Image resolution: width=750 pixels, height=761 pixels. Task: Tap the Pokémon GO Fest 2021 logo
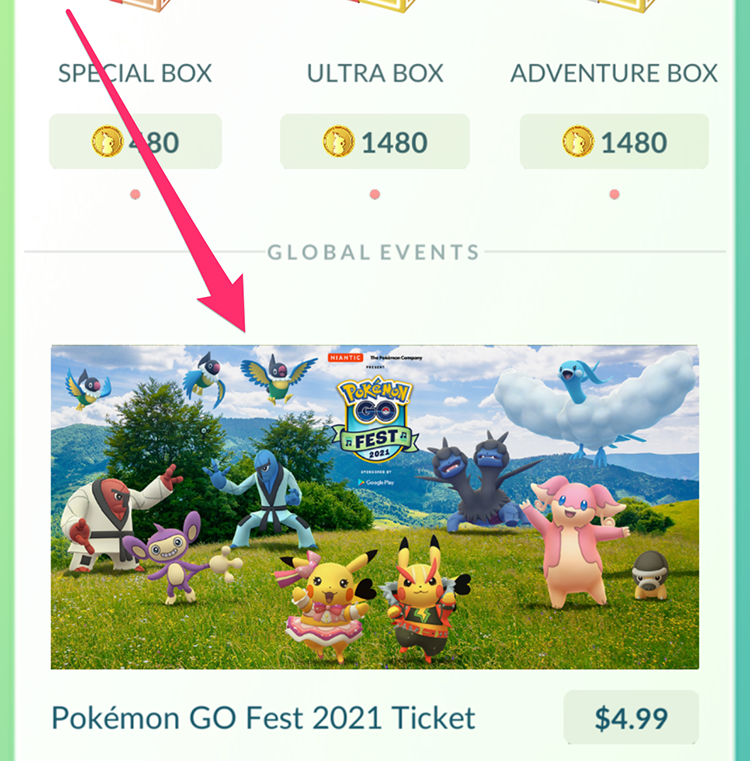(x=374, y=419)
